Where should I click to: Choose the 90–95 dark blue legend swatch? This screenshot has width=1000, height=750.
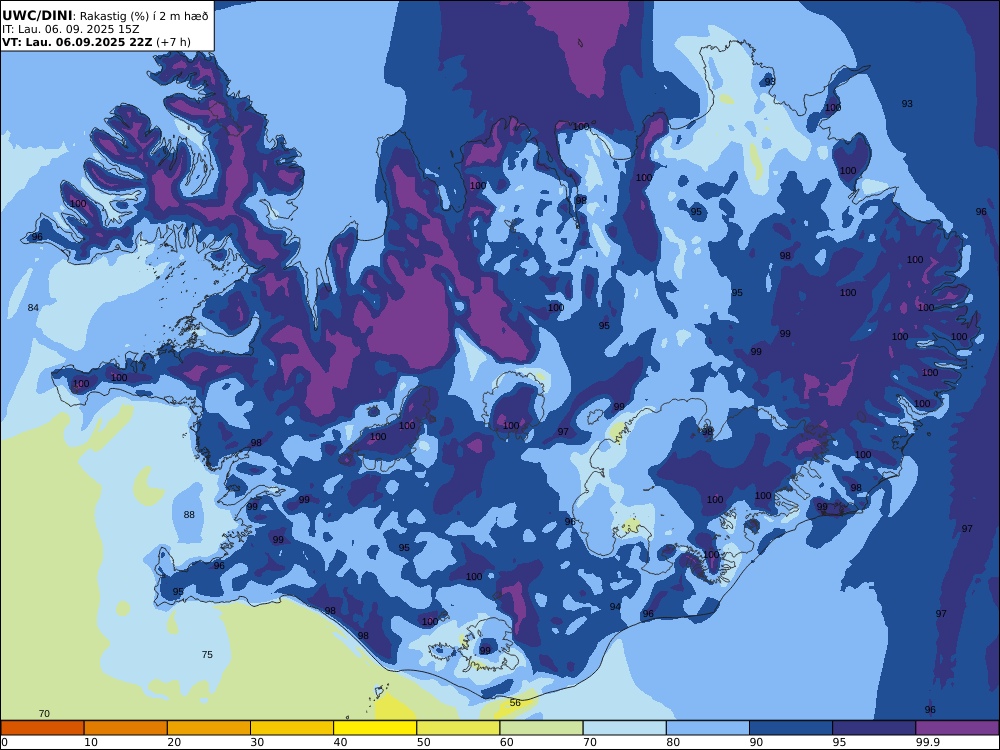pyautogui.click(x=791, y=728)
